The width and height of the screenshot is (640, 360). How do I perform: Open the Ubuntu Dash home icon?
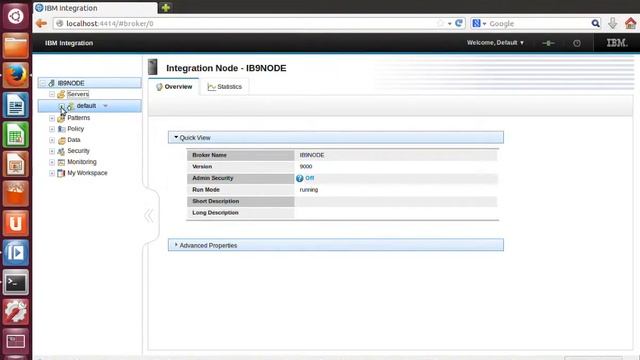(x=16, y=16)
